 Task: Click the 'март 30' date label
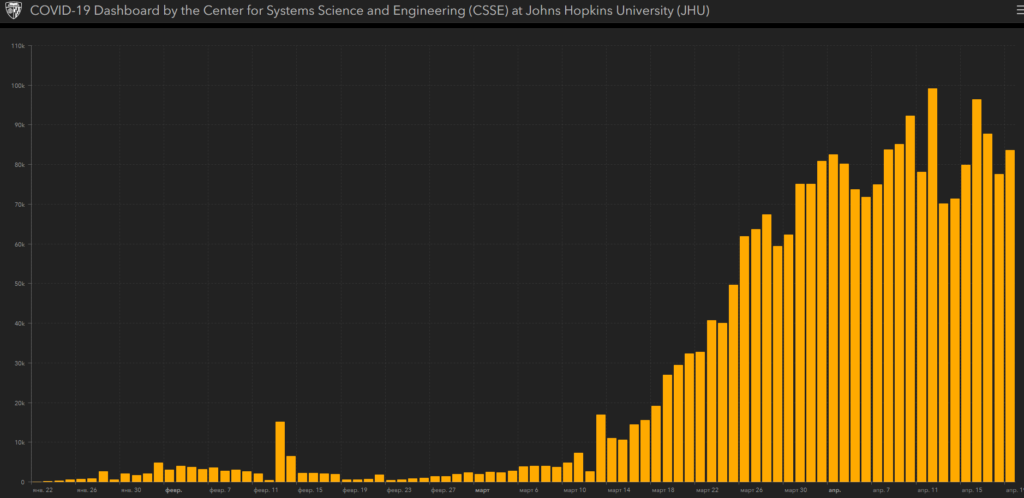click(x=796, y=490)
